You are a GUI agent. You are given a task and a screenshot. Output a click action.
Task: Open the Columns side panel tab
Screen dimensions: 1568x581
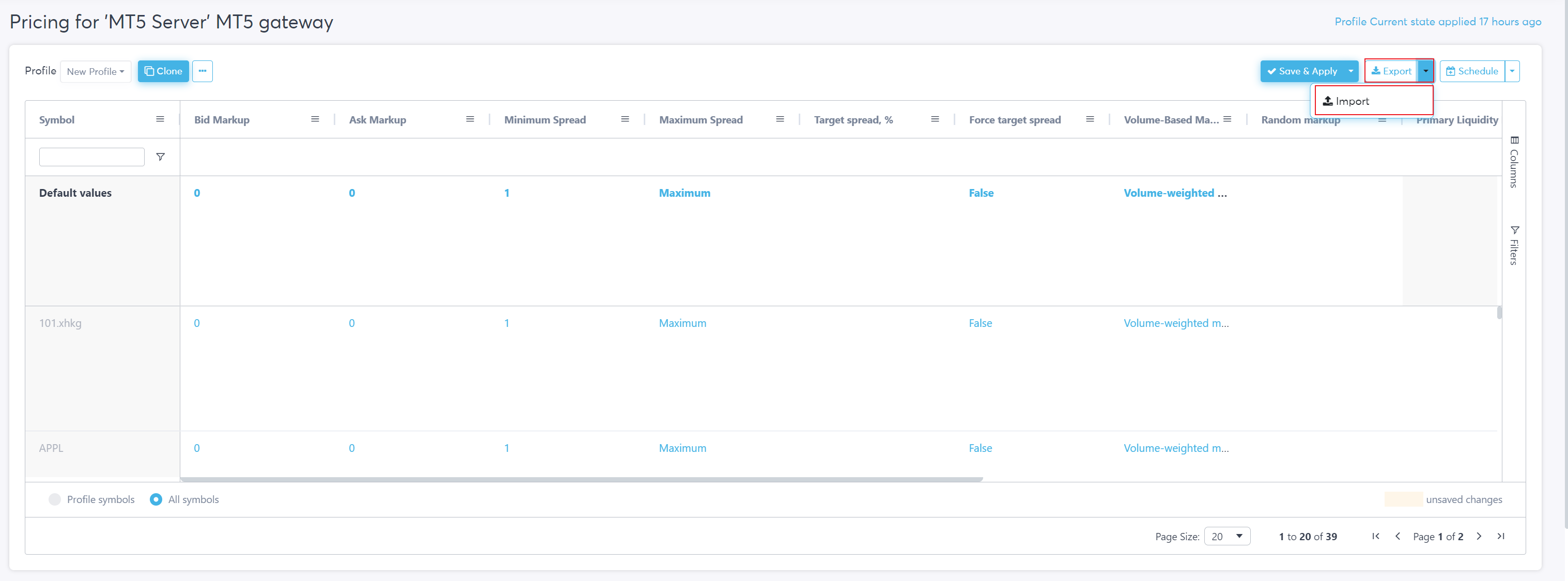1514,162
